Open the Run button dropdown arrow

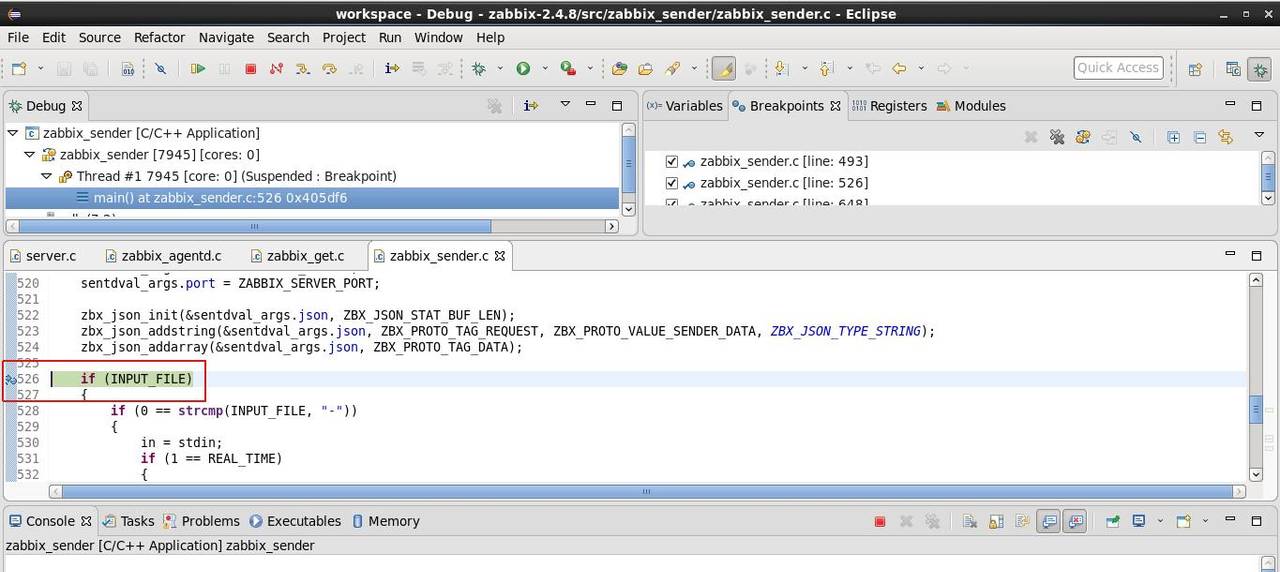coord(545,69)
